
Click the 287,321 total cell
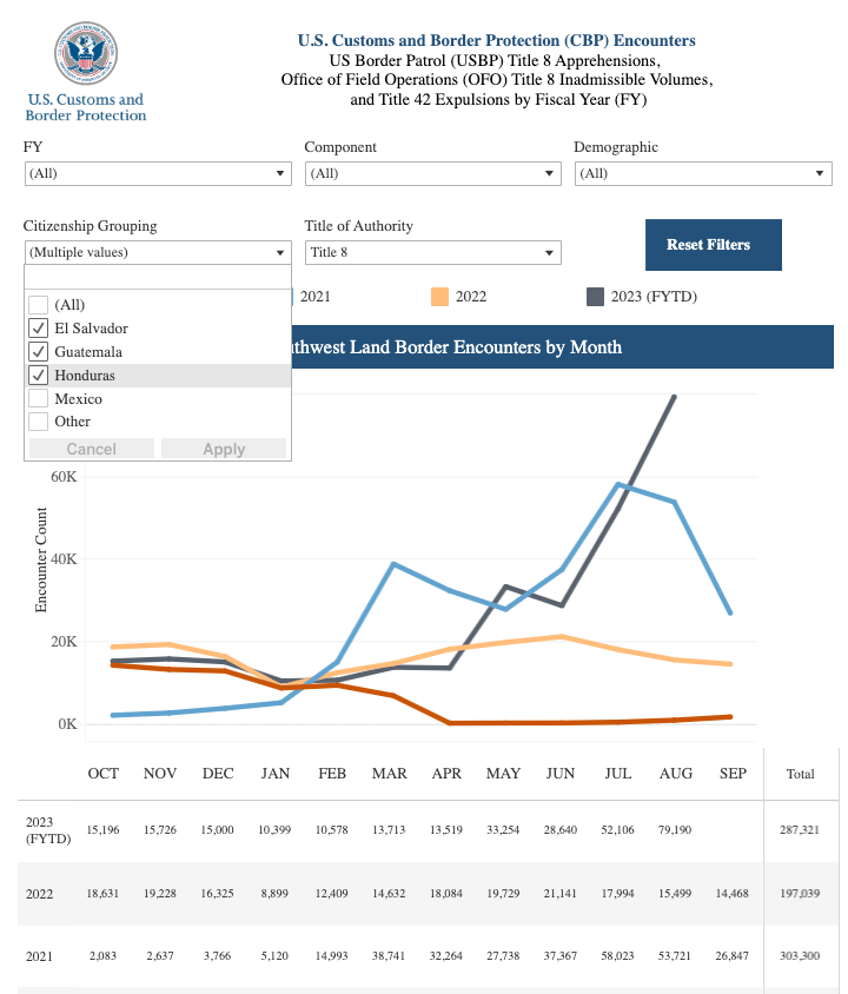[800, 830]
